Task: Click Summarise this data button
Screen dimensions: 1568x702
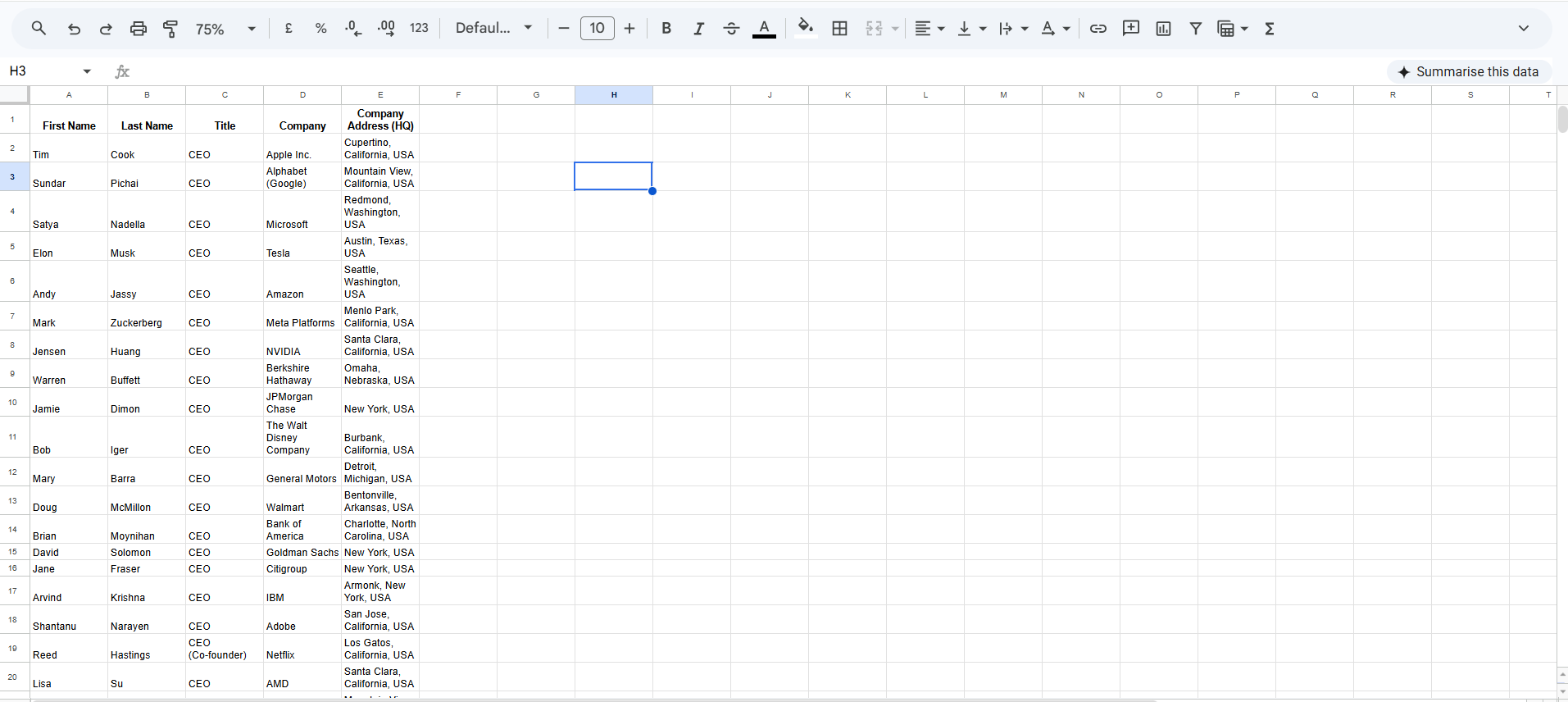Action: pyautogui.click(x=1468, y=72)
